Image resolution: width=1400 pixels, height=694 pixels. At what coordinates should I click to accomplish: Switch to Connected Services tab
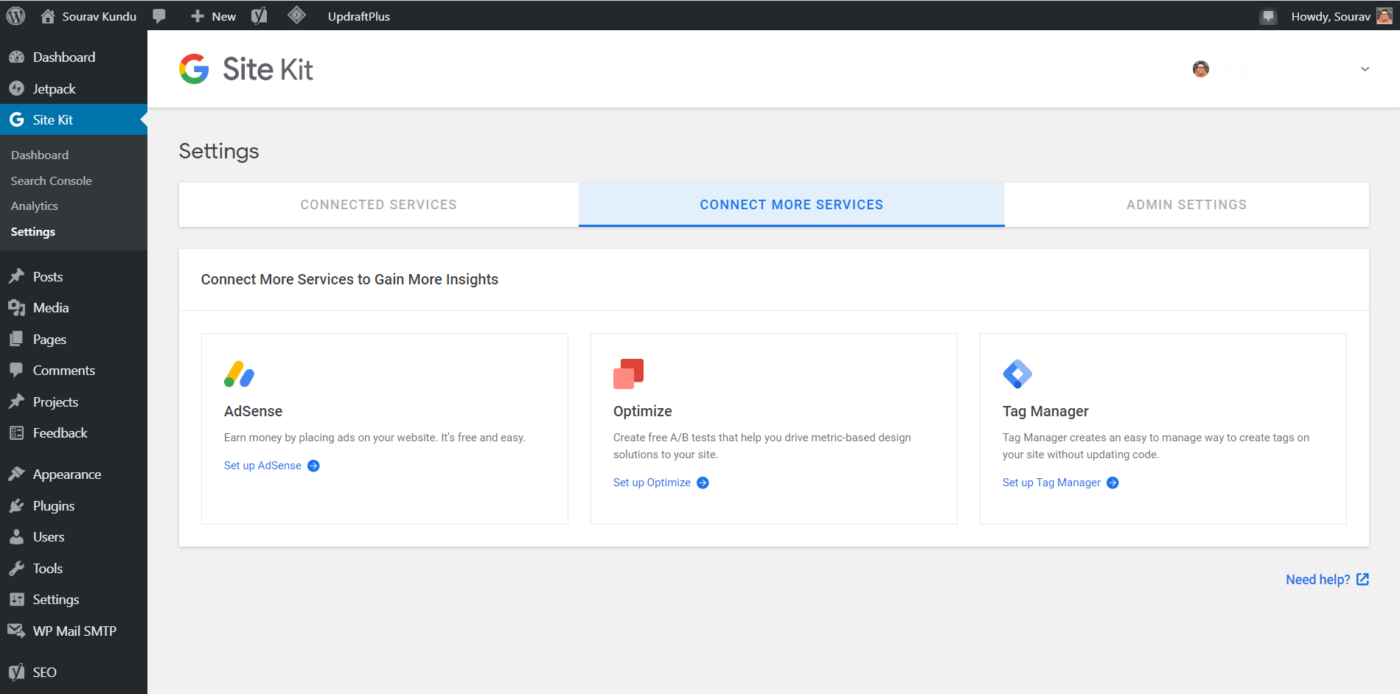tap(378, 205)
